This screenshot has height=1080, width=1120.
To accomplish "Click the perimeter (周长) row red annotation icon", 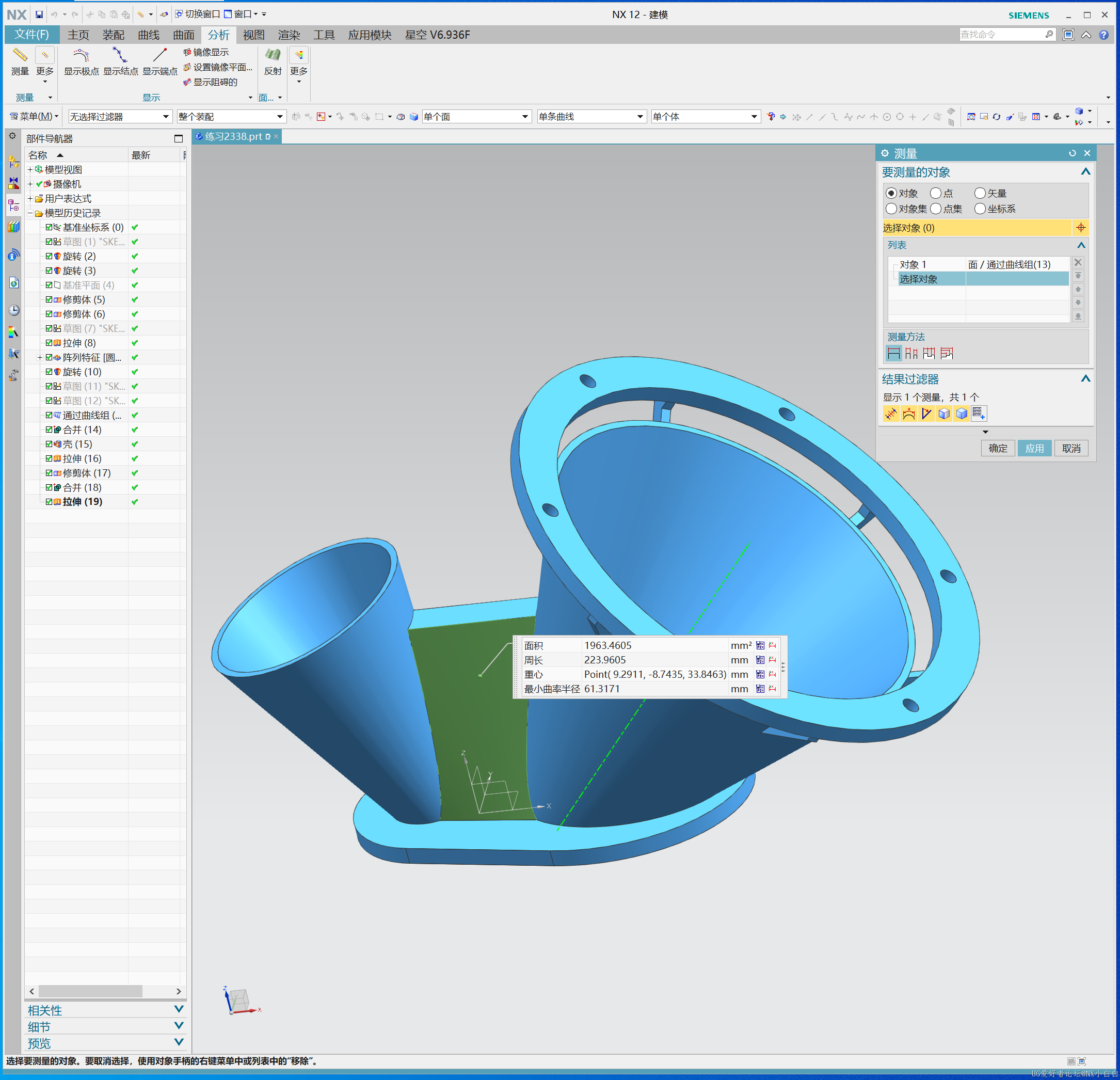I will pyautogui.click(x=772, y=659).
